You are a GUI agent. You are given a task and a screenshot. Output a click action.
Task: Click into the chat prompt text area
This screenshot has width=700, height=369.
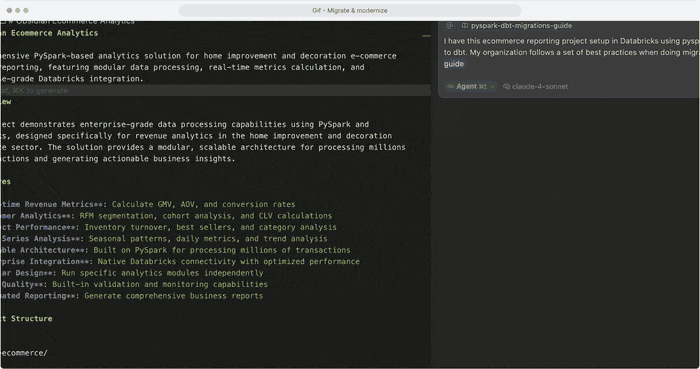(571, 52)
